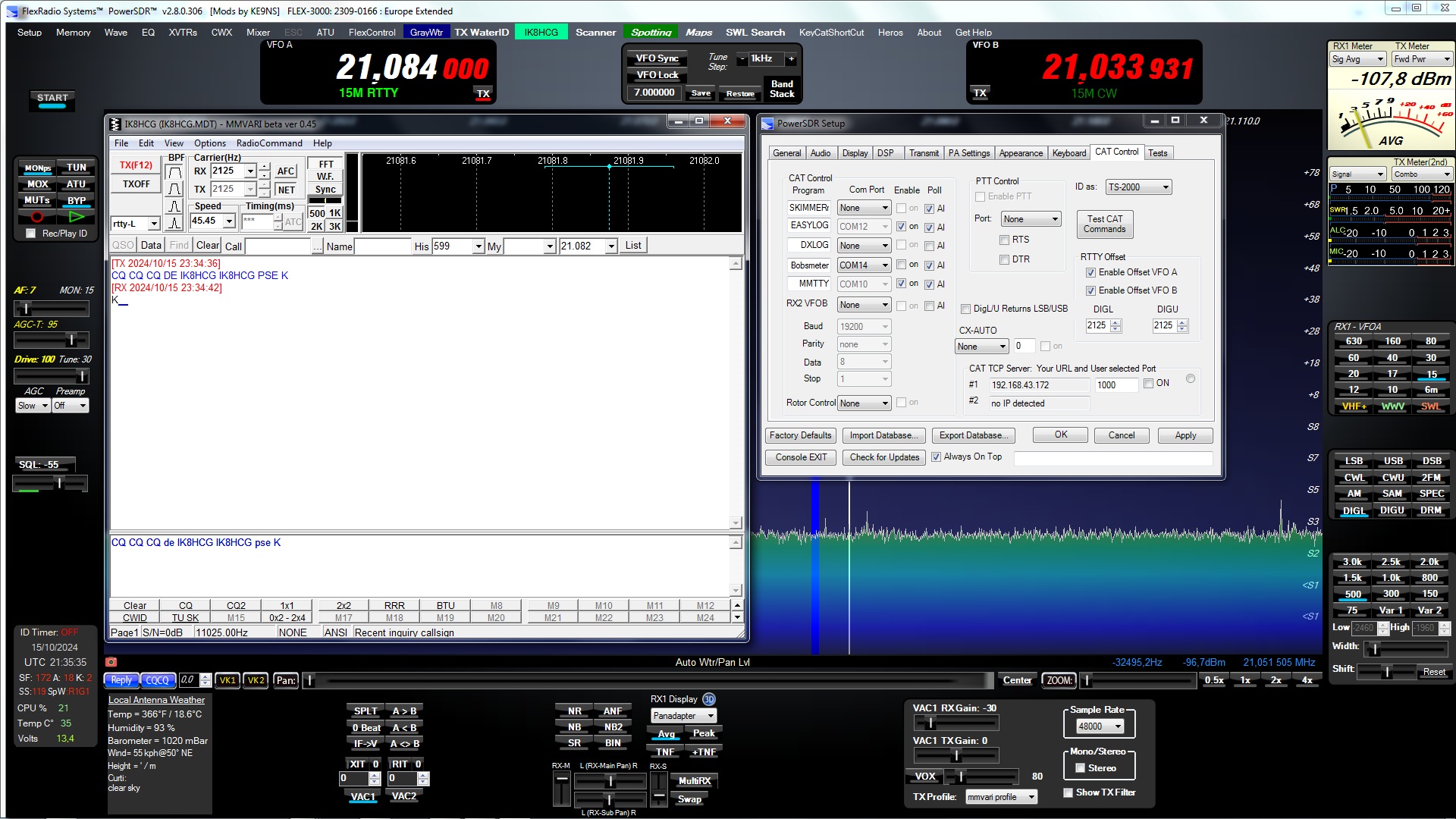Image resolution: width=1456 pixels, height=819 pixels.
Task: Adjust the Drive power slider
Action: 51,376
